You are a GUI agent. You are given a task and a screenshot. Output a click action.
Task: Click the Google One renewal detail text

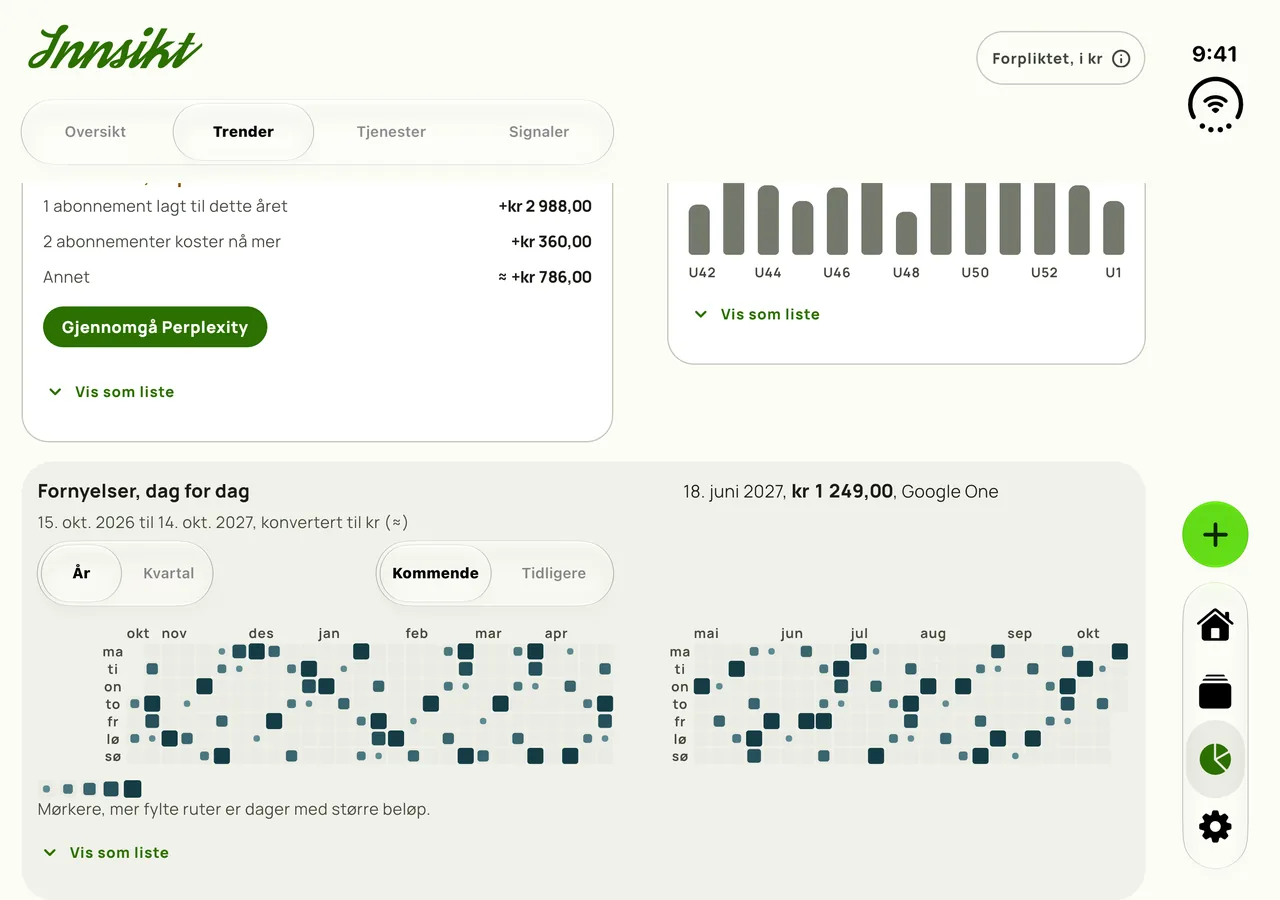point(841,491)
